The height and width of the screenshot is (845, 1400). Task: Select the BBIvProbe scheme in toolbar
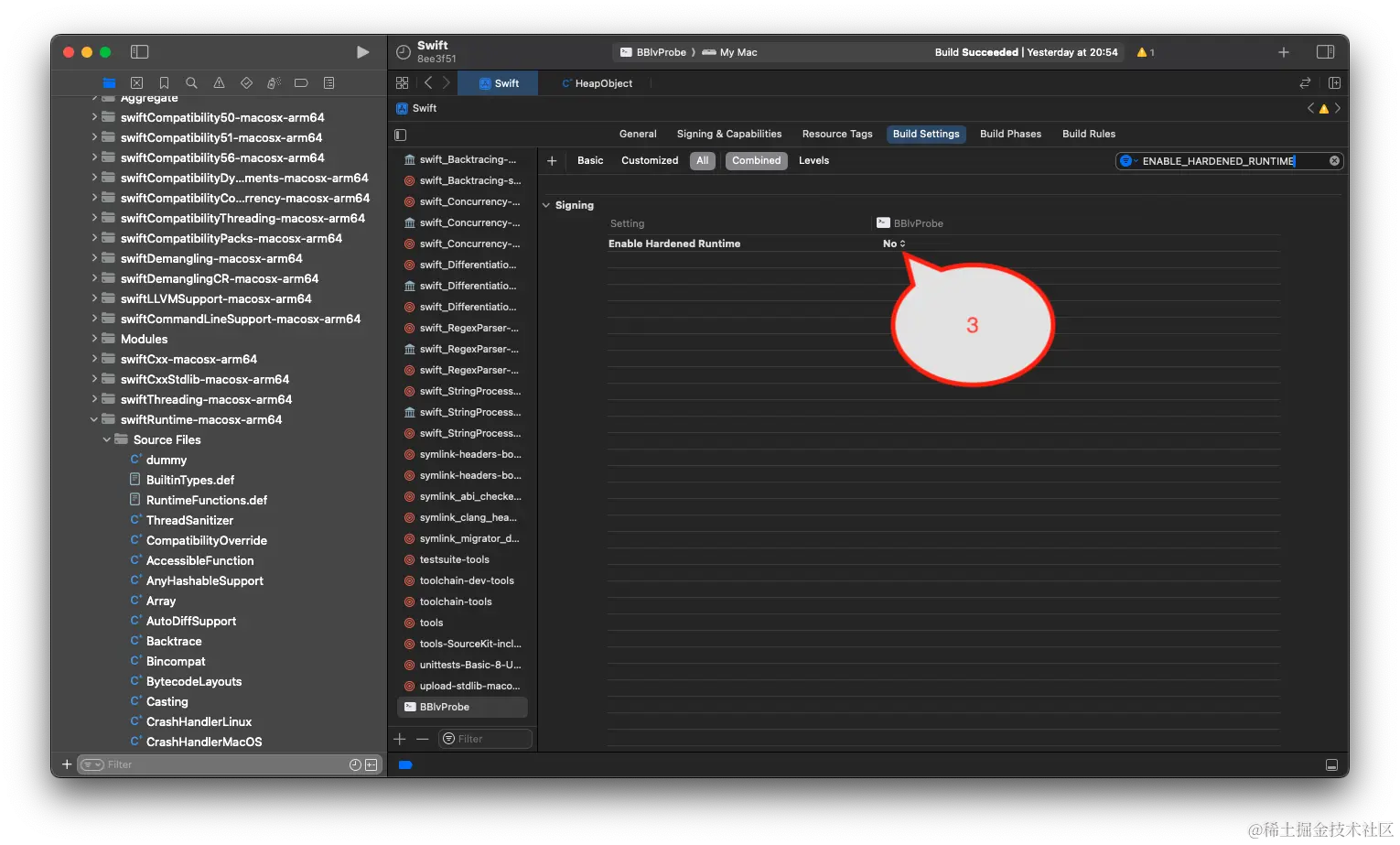pos(653,52)
